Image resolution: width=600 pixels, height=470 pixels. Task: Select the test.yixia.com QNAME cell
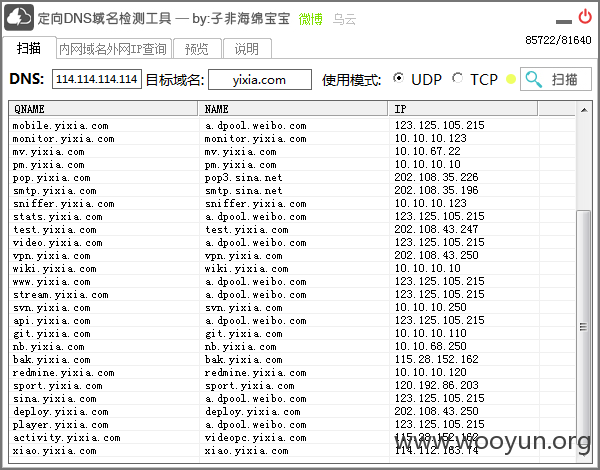[55, 230]
